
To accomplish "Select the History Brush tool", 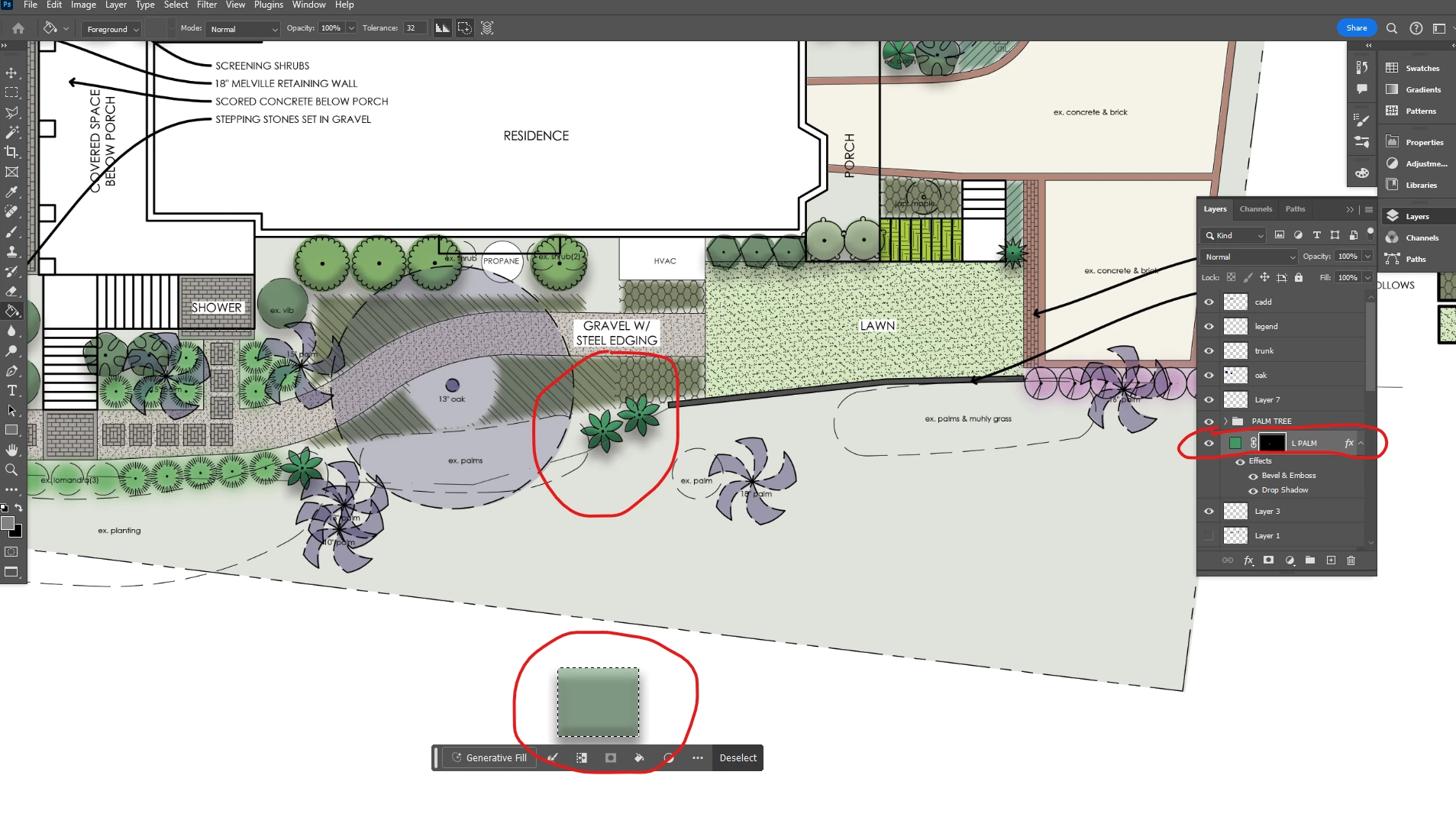I will click(11, 271).
